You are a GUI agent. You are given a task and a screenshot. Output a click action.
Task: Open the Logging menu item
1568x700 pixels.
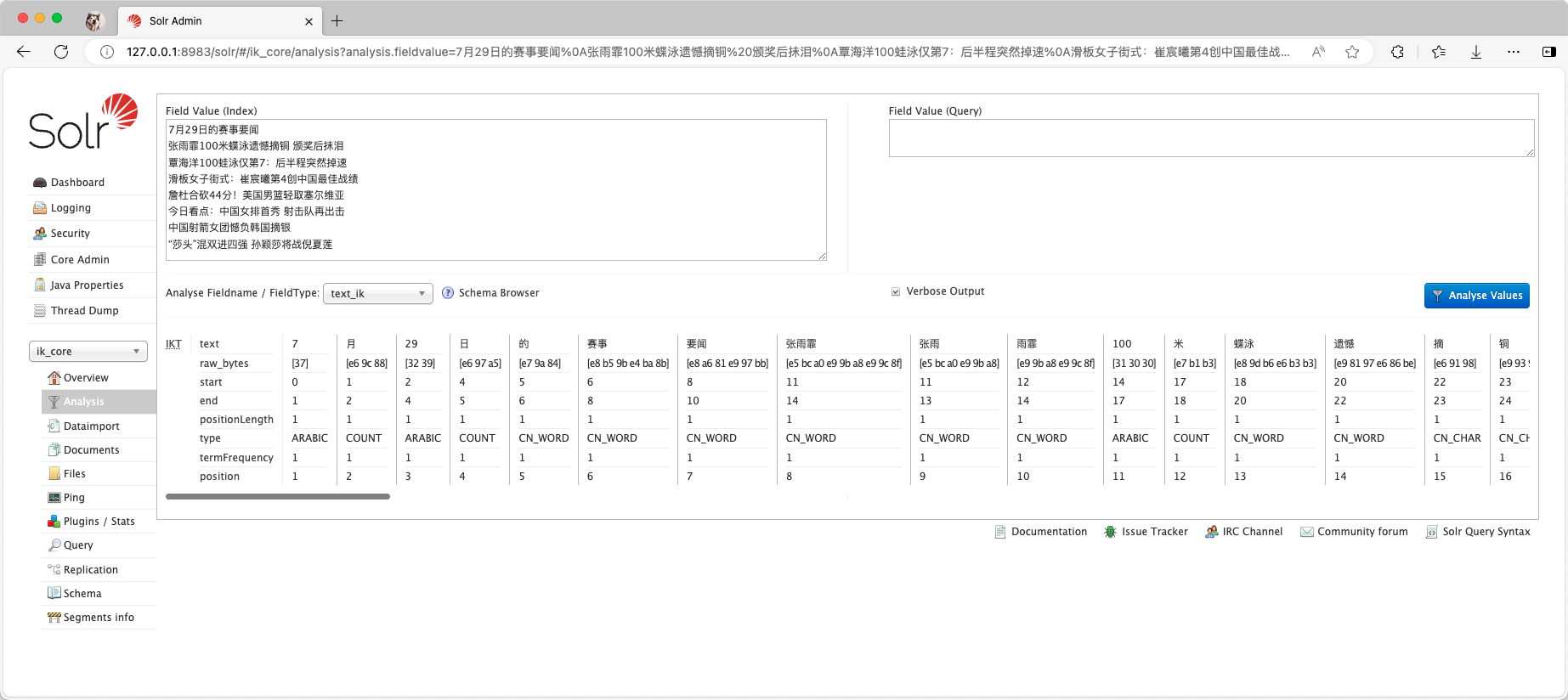tap(71, 208)
